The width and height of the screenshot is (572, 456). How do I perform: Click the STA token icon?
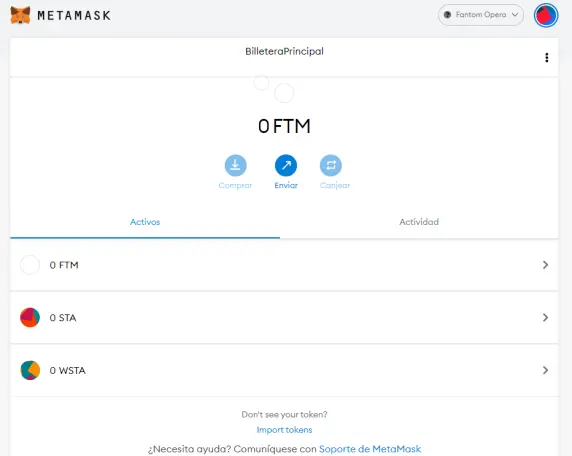(30, 317)
